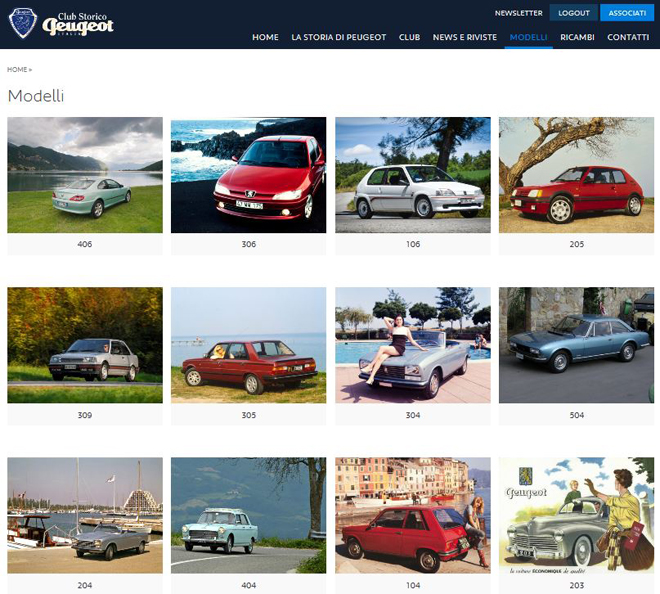Open the green 406 coupé thumbnail
This screenshot has height=594, width=660.
pos(85,175)
